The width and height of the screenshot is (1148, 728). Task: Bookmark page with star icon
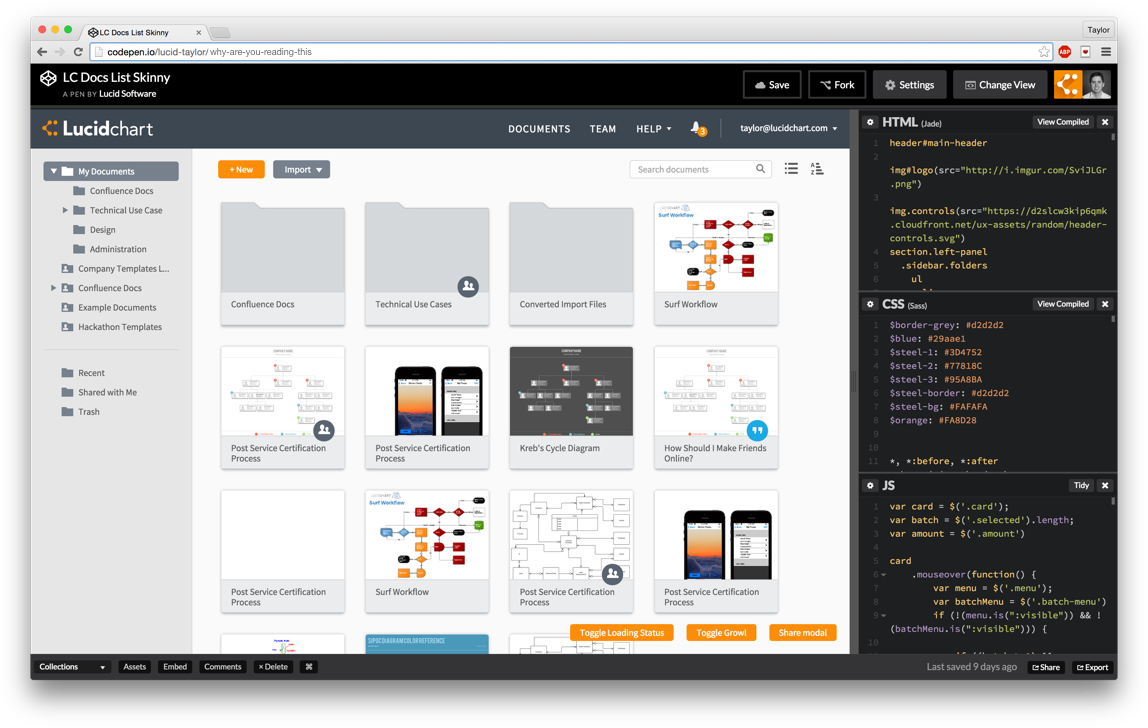[x=1044, y=52]
